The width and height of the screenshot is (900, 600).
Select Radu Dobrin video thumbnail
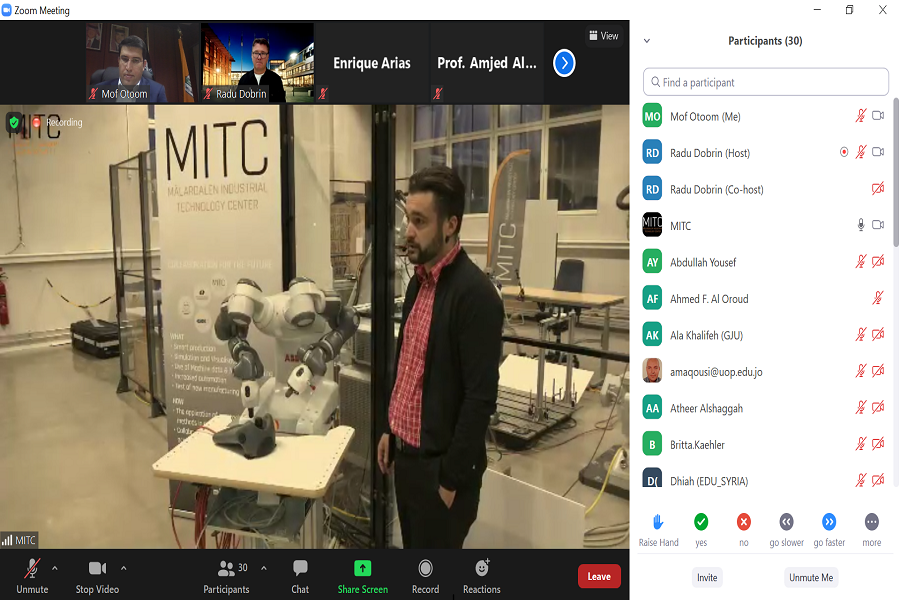[x=257, y=62]
